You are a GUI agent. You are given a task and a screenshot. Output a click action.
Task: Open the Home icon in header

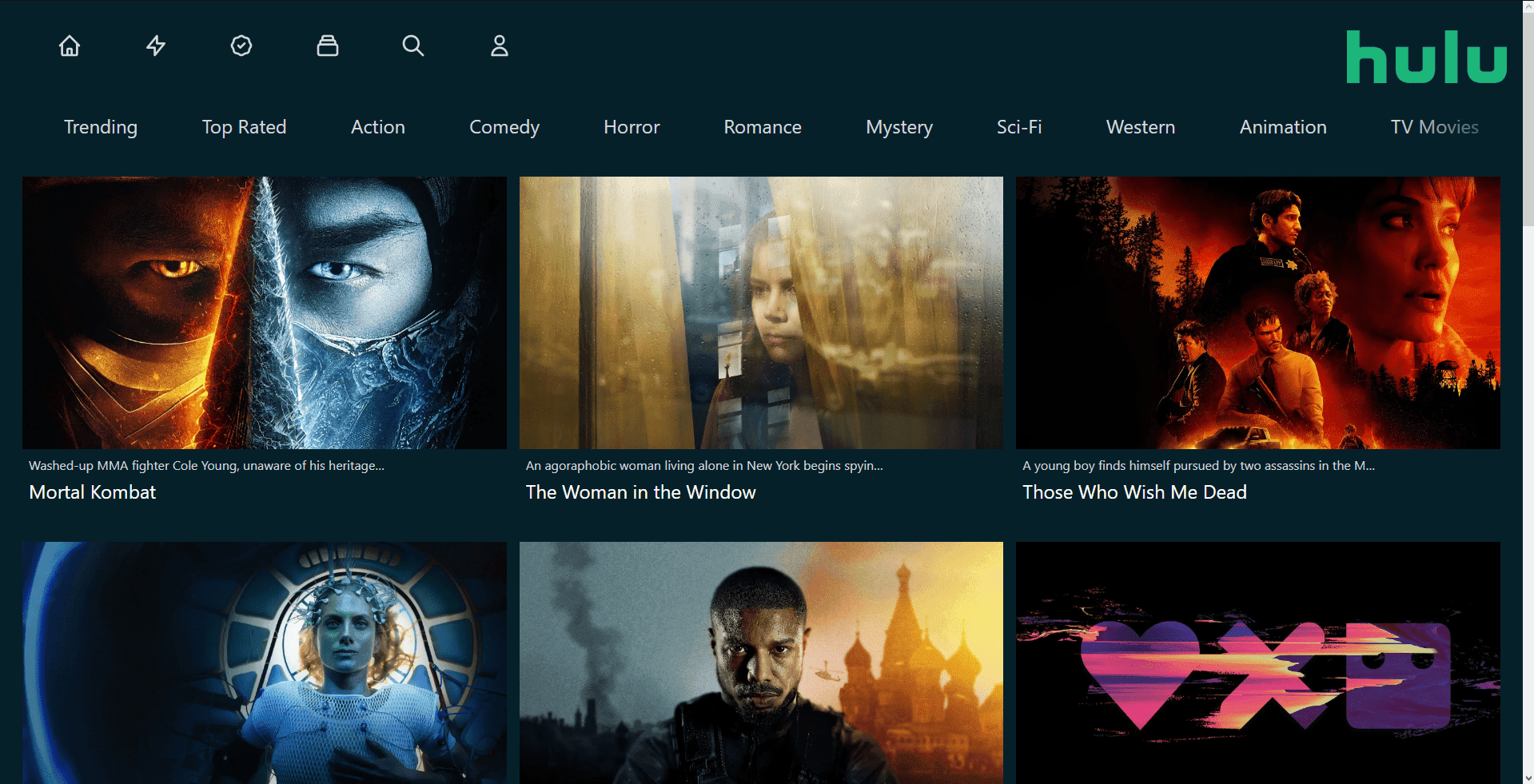tap(70, 46)
